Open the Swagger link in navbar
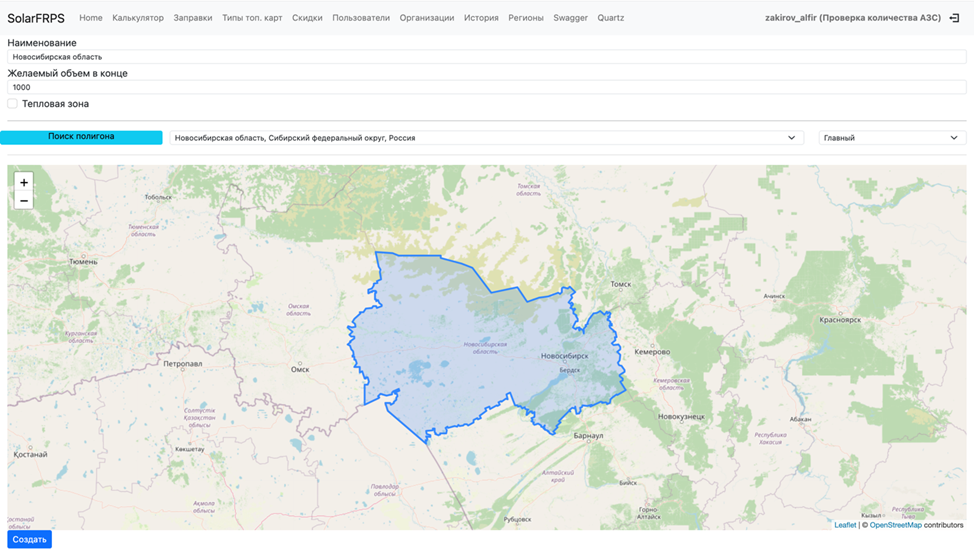 (x=570, y=18)
